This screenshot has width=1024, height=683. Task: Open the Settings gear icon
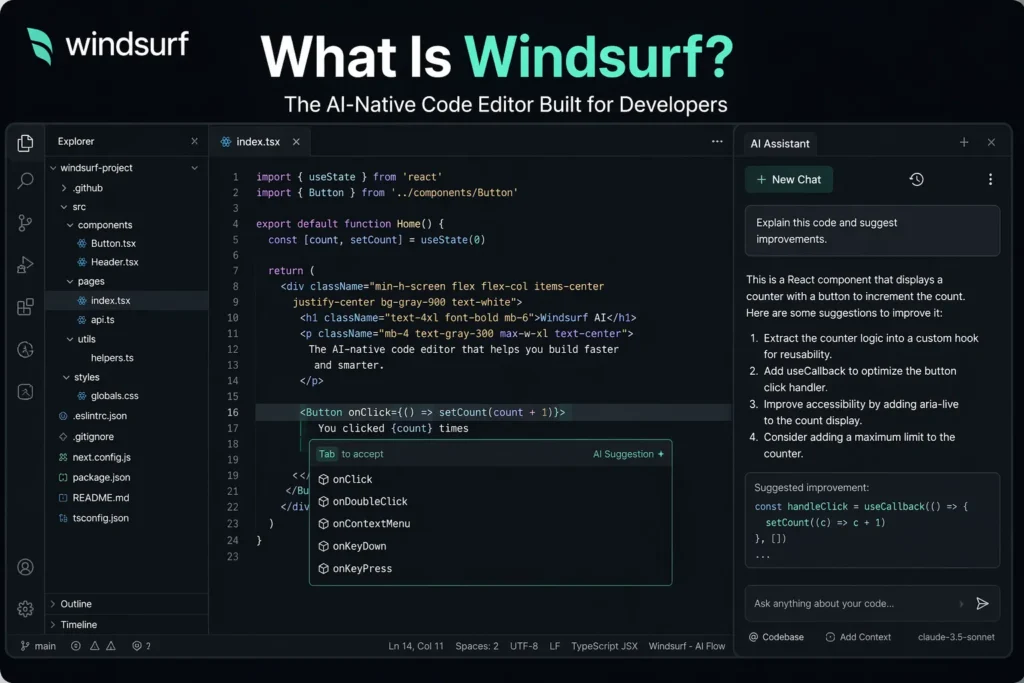[x=25, y=609]
